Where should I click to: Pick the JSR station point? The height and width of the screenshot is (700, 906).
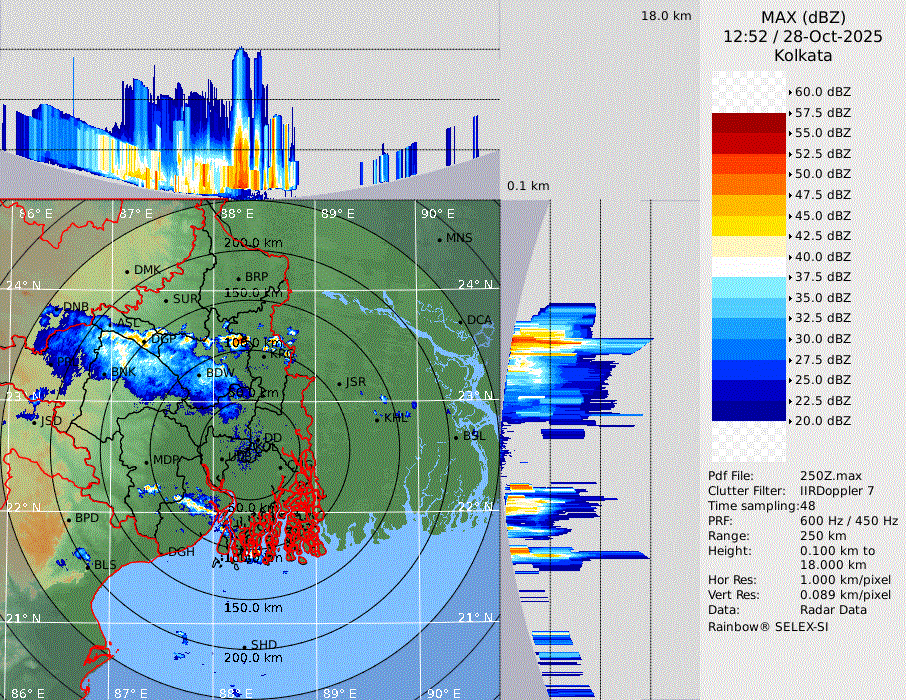point(339,383)
